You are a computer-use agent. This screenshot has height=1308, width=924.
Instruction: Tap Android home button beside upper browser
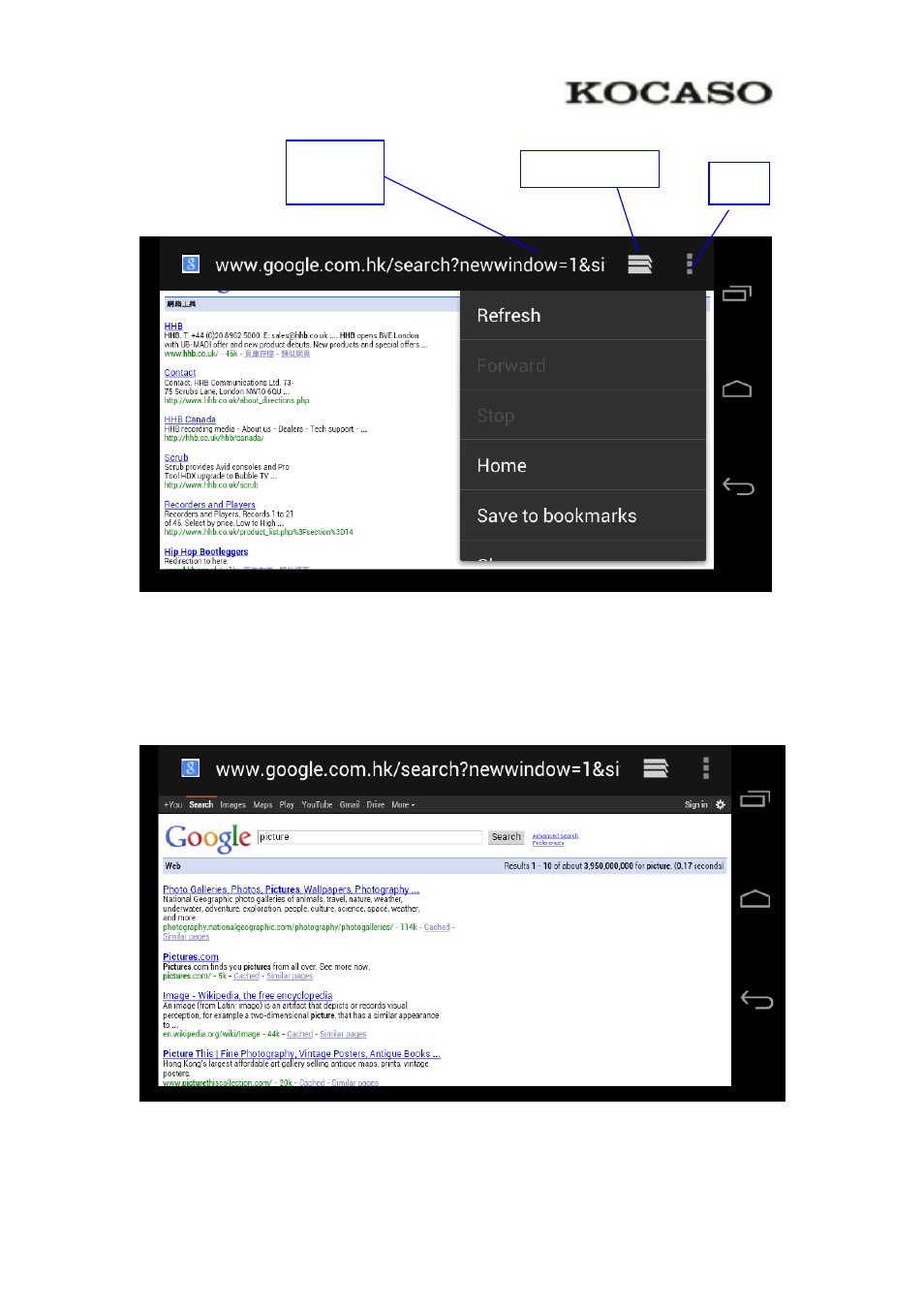point(737,389)
